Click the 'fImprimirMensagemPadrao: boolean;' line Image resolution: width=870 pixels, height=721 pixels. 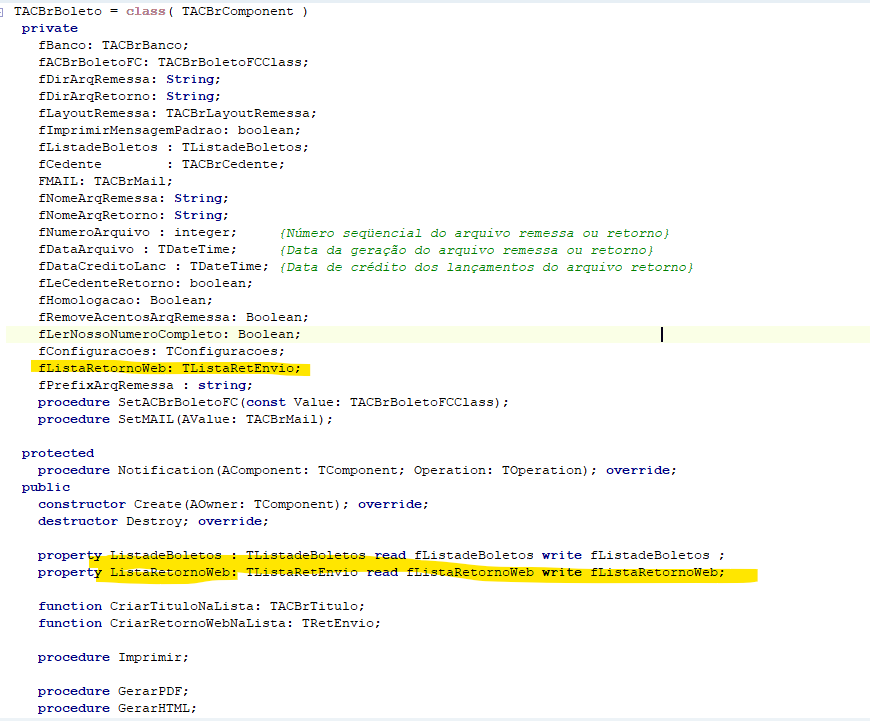click(169, 130)
